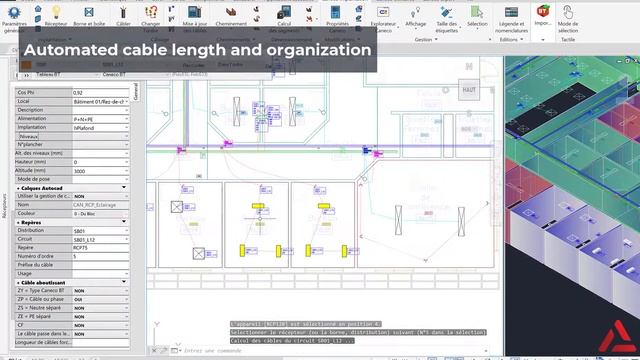Click the Import BT icon
Image resolution: width=640 pixels, height=360 pixels.
click(543, 11)
